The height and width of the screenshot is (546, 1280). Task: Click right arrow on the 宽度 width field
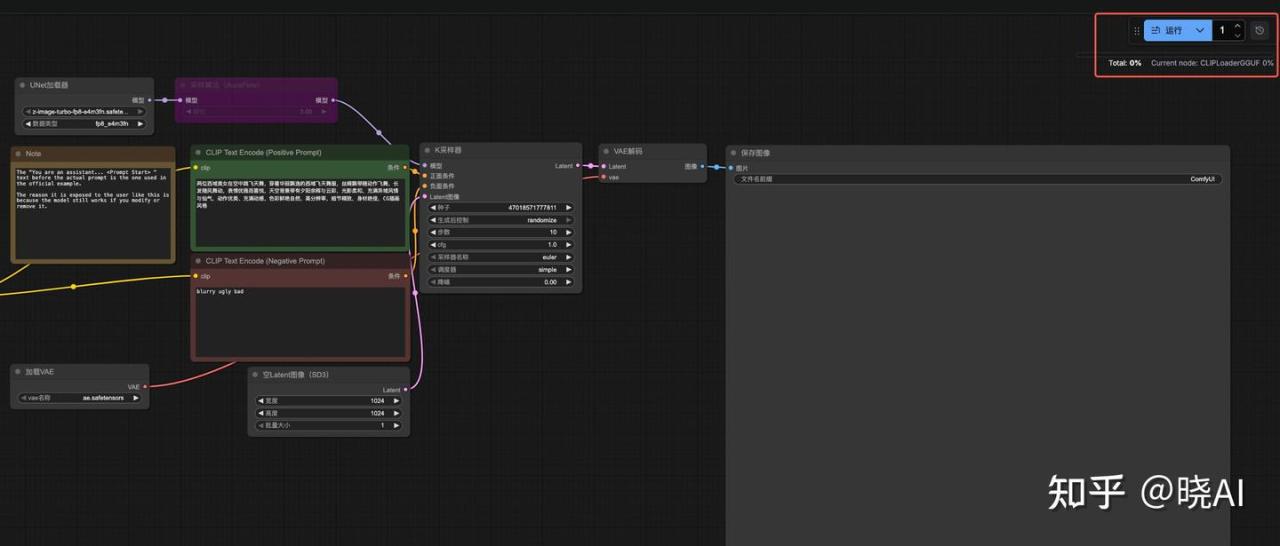[x=397, y=401]
